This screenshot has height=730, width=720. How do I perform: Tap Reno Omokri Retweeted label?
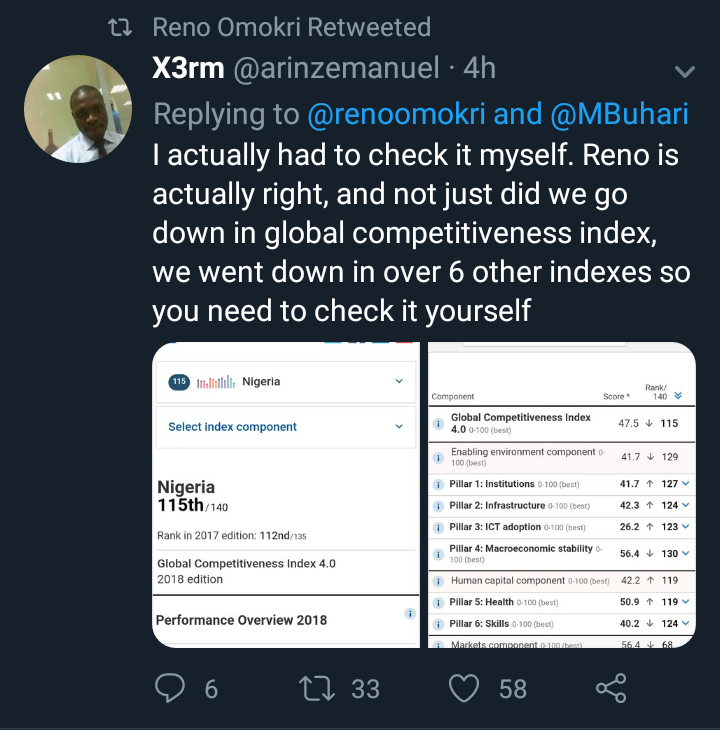point(291,27)
